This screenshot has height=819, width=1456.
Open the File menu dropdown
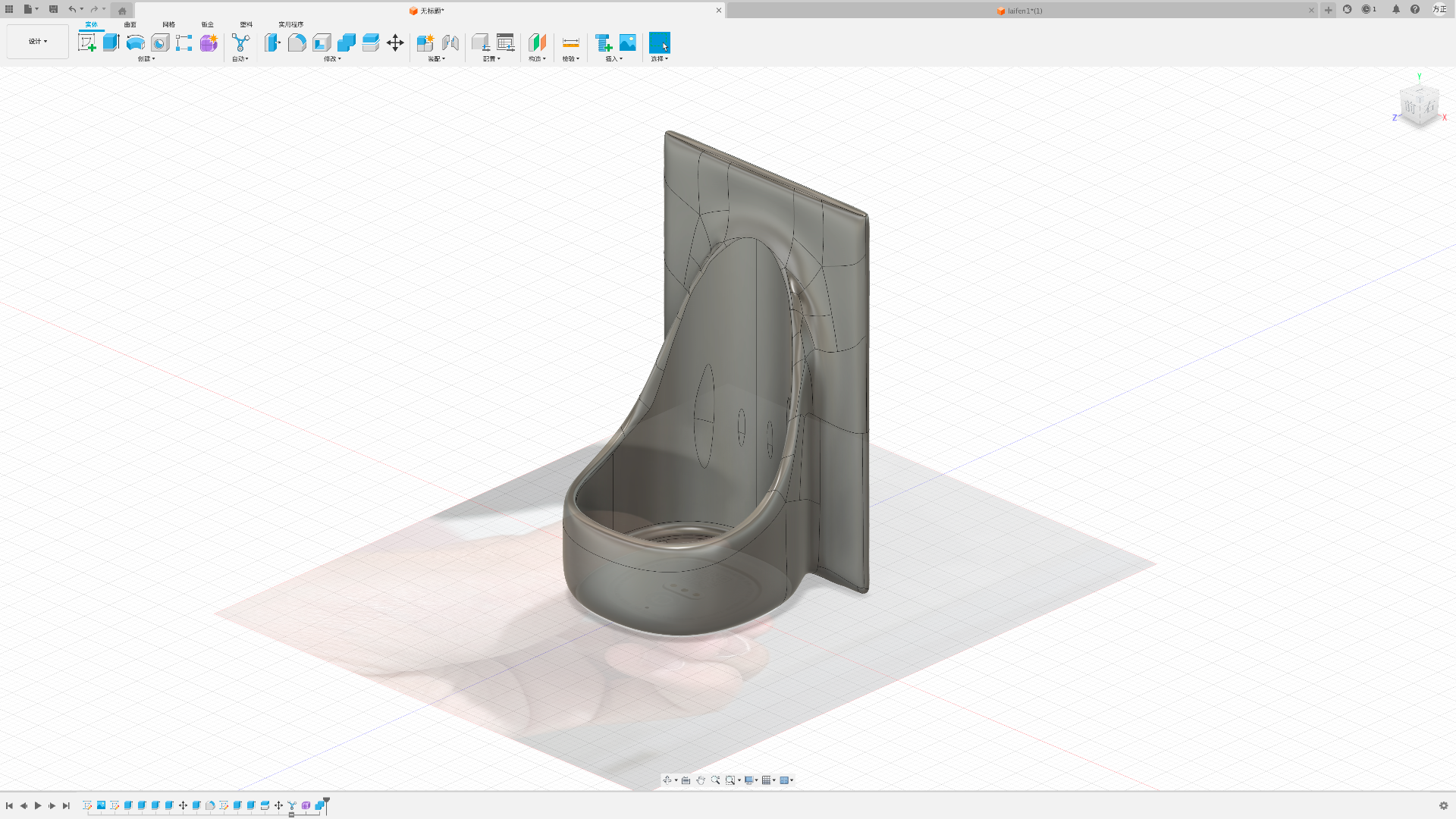(30, 10)
